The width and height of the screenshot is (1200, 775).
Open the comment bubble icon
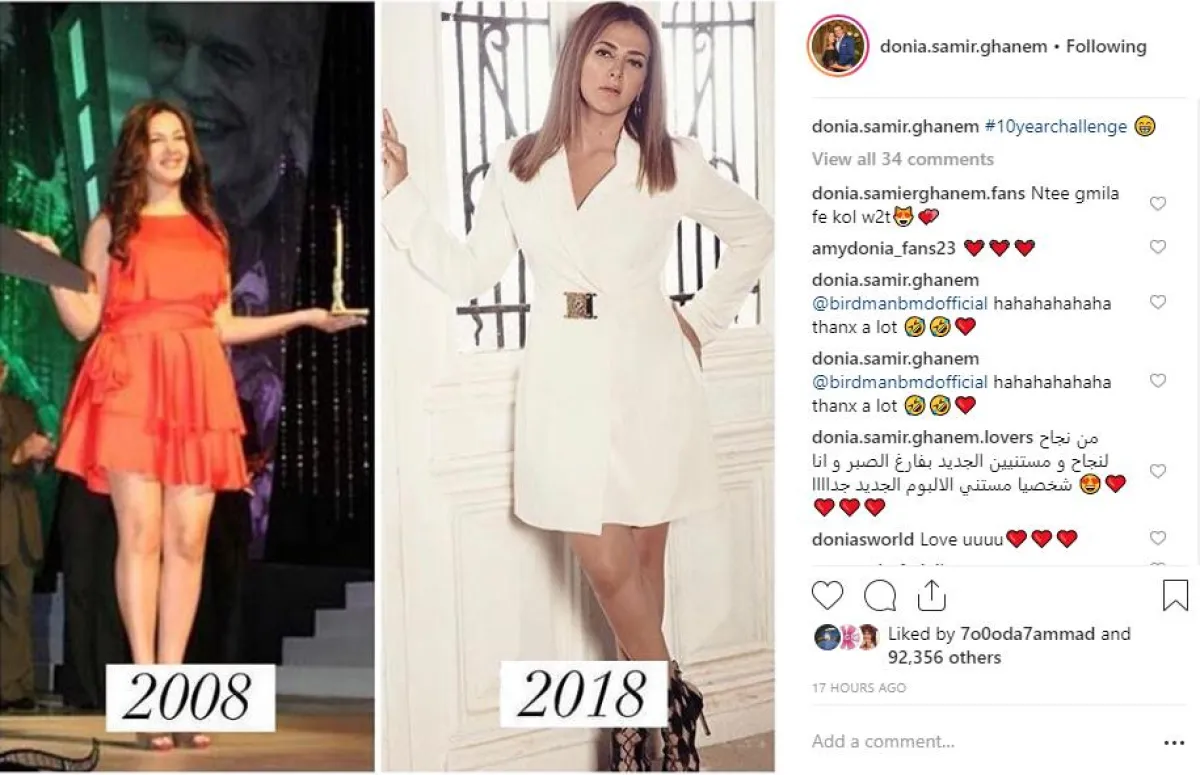tap(879, 596)
